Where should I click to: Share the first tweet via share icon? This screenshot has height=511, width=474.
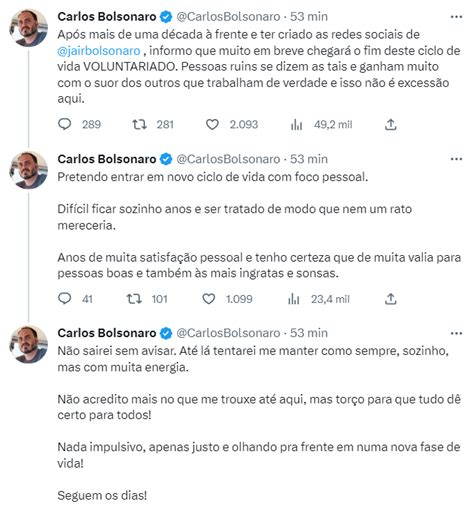[x=391, y=124]
